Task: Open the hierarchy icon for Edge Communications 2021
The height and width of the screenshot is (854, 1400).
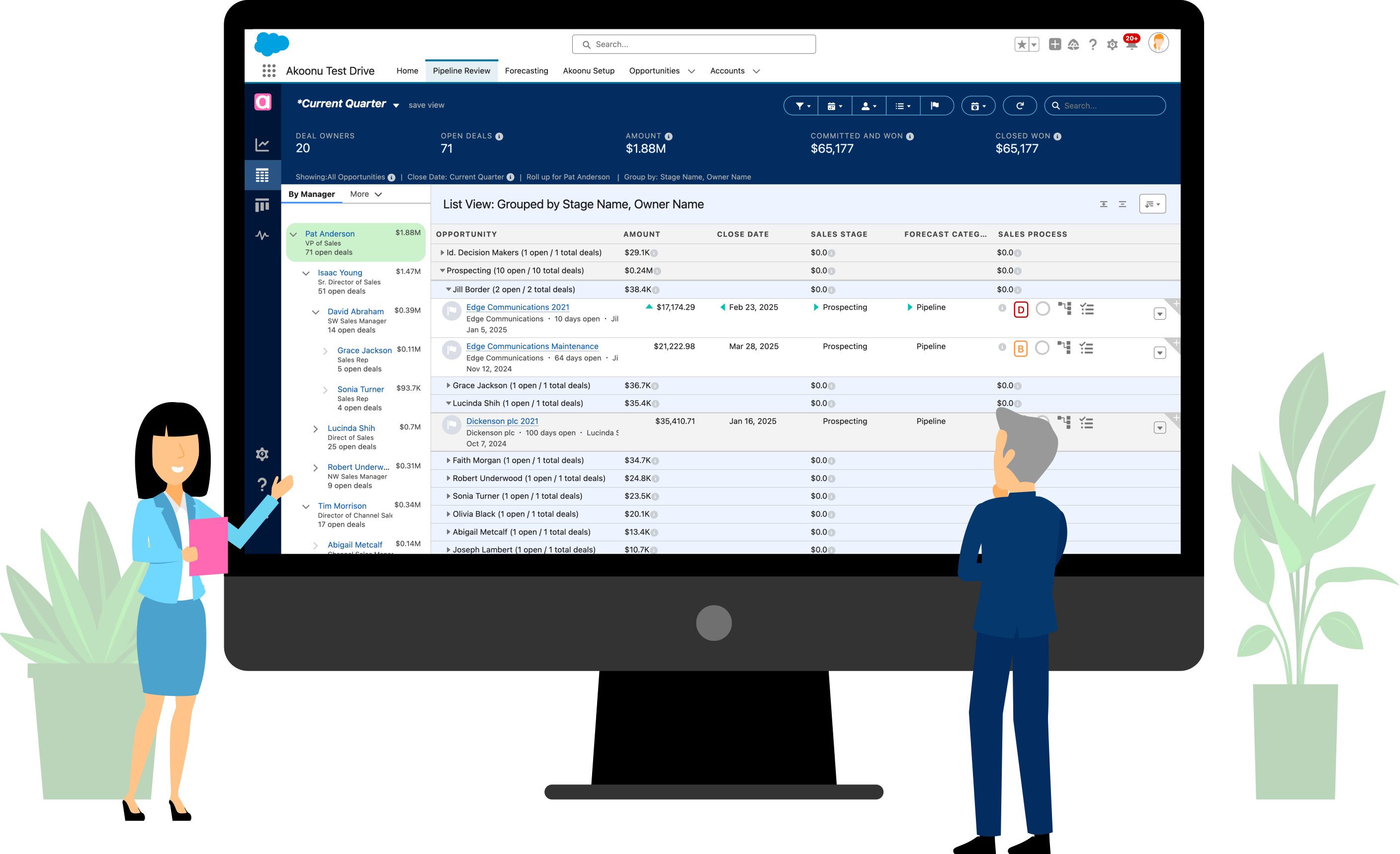Action: pyautogui.click(x=1064, y=309)
